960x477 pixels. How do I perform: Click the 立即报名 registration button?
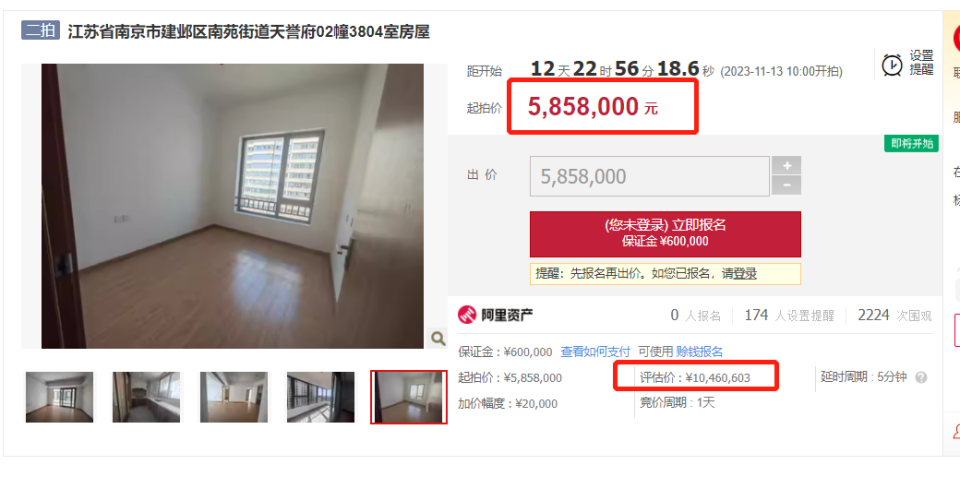(x=665, y=233)
